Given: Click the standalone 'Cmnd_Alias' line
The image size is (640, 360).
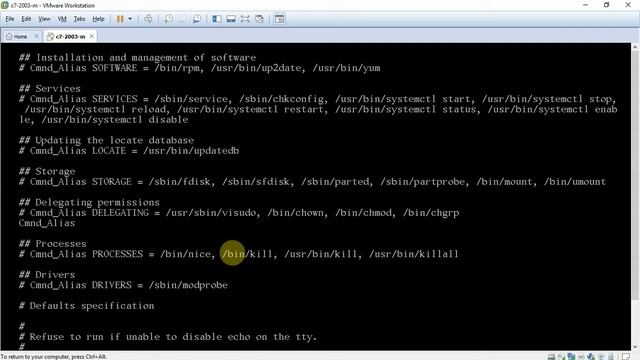Looking at the screenshot, I should [x=47, y=223].
